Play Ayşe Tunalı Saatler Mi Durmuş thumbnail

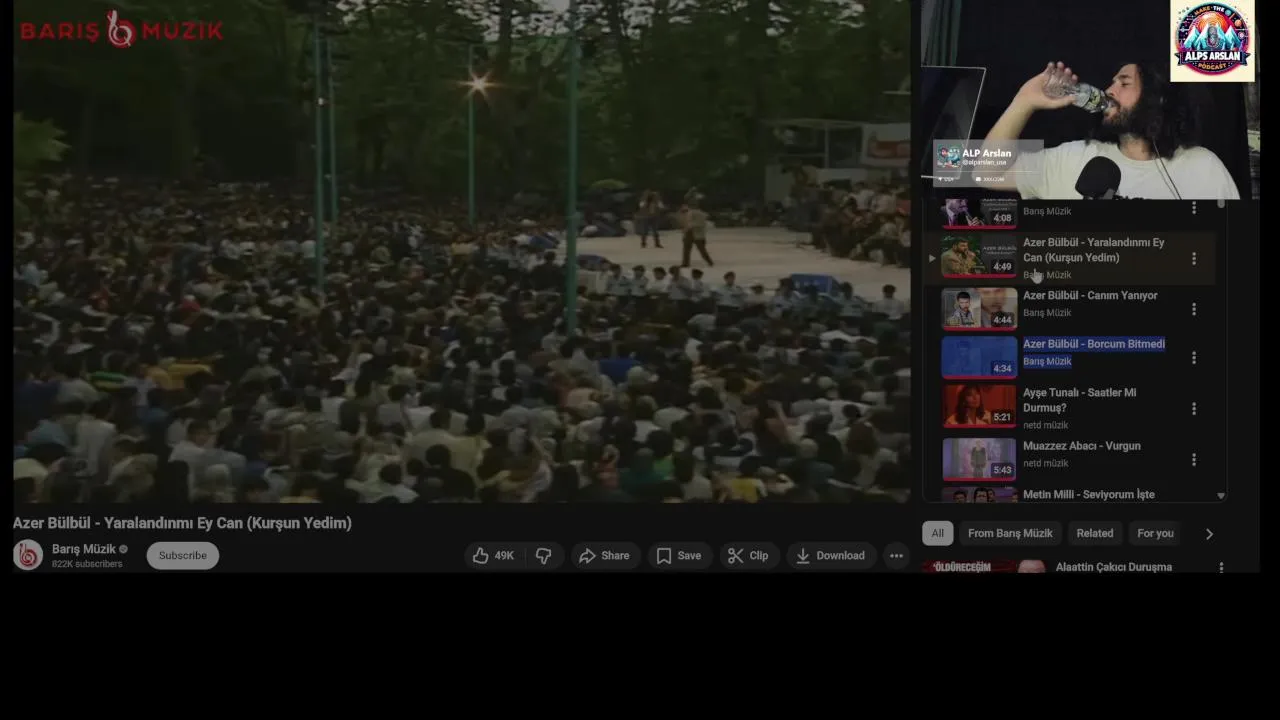point(979,406)
